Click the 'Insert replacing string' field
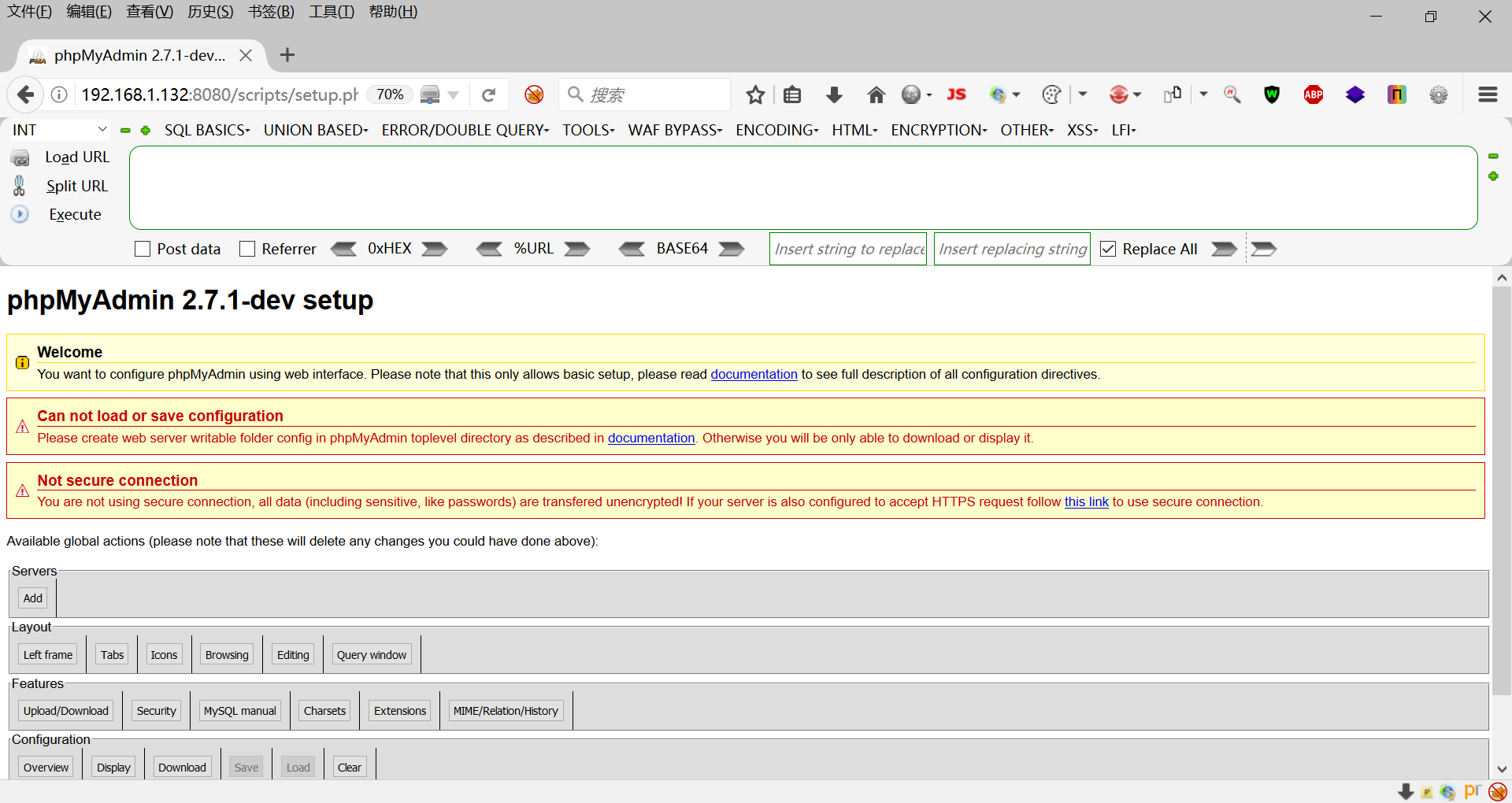This screenshot has height=803, width=1512. (1012, 249)
